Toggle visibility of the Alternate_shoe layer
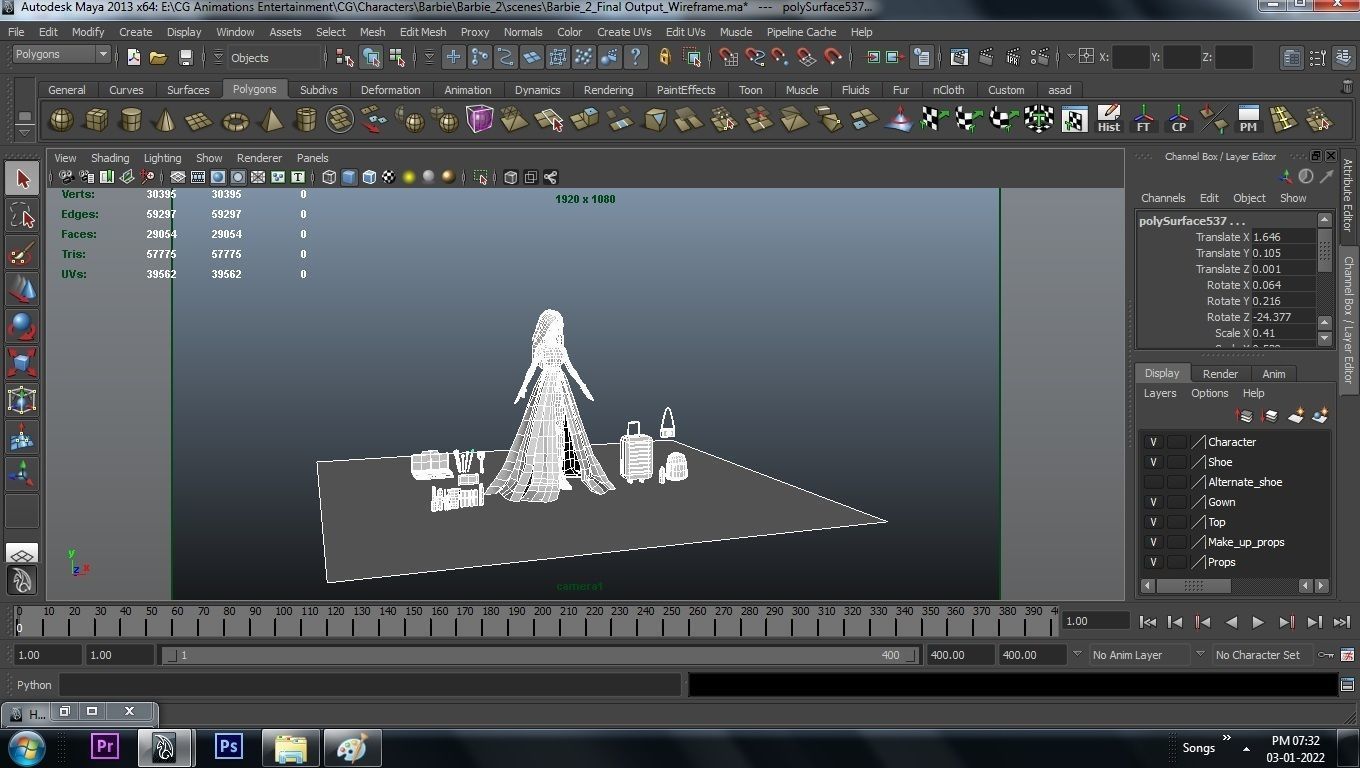1360x768 pixels. click(1153, 482)
